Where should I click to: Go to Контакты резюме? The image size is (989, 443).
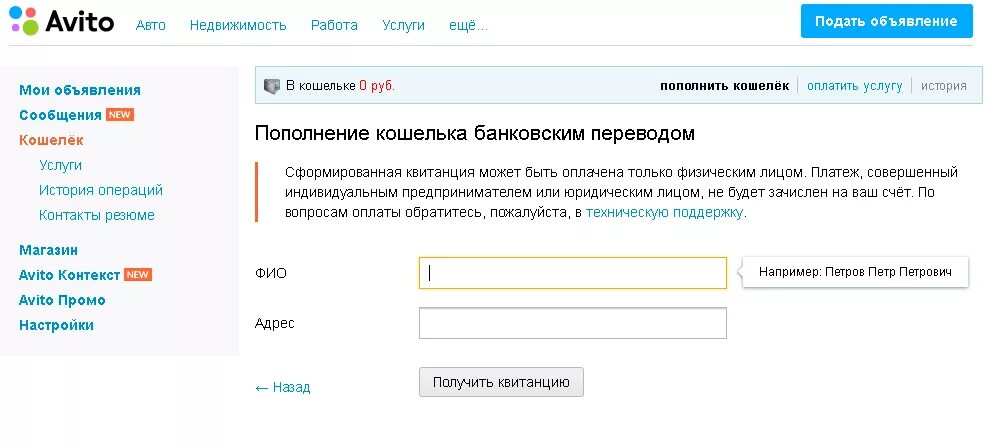tap(97, 215)
